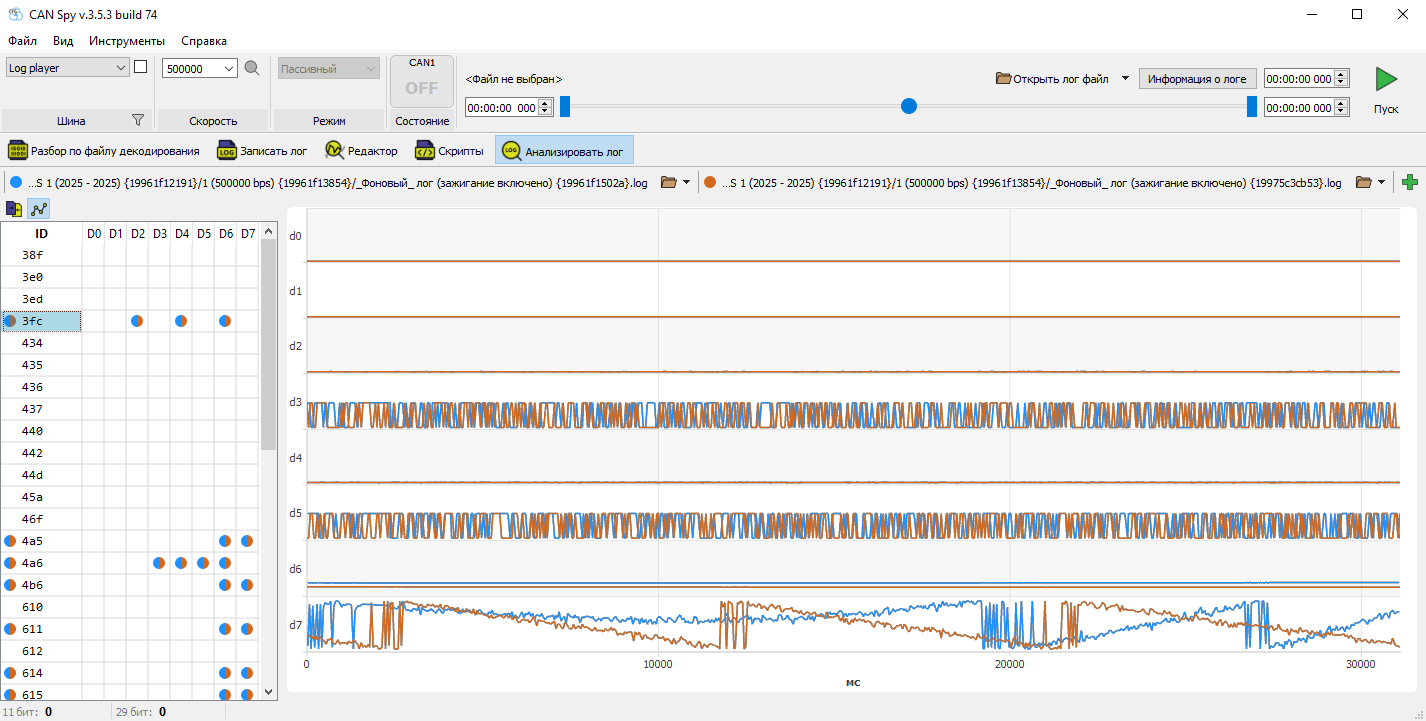The image size is (1426, 721).
Task: Open the Скрипты tool
Action: click(450, 151)
